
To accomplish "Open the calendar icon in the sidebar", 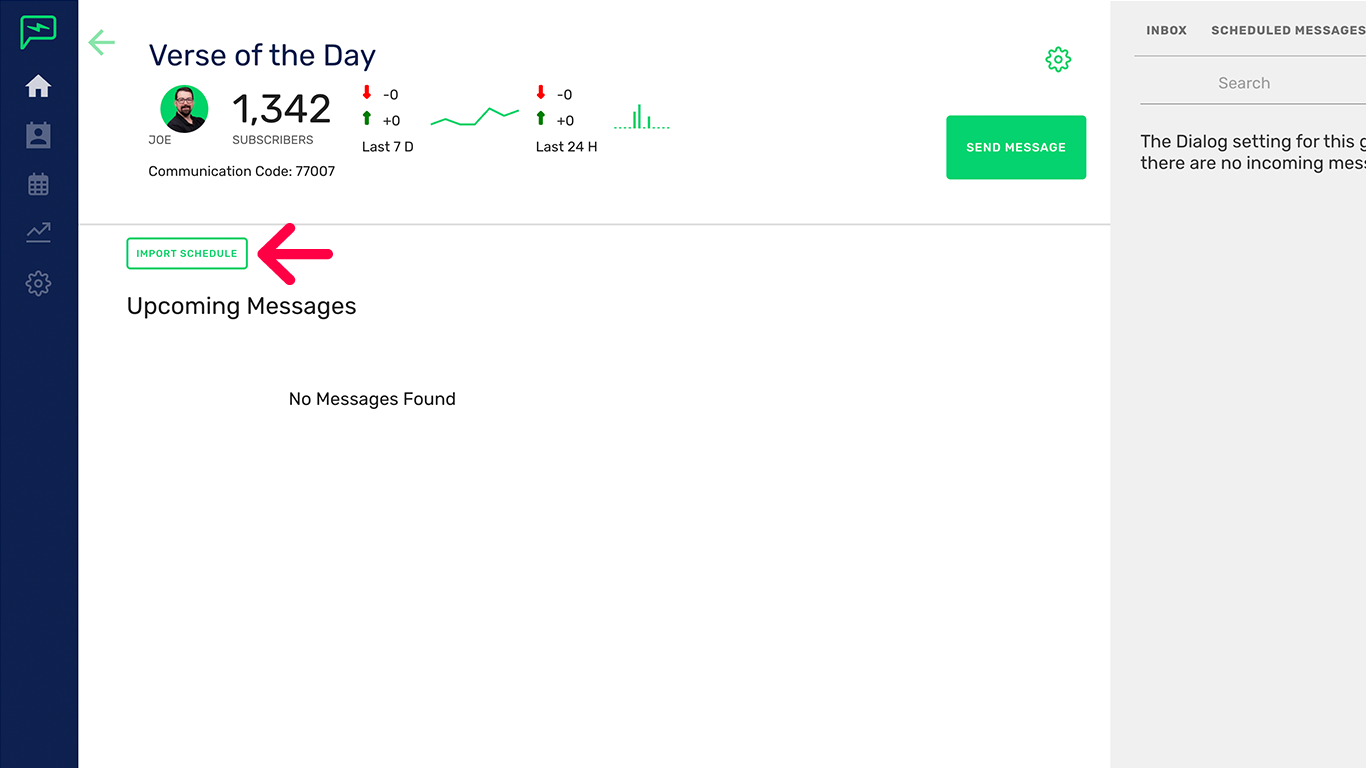I will click(38, 184).
